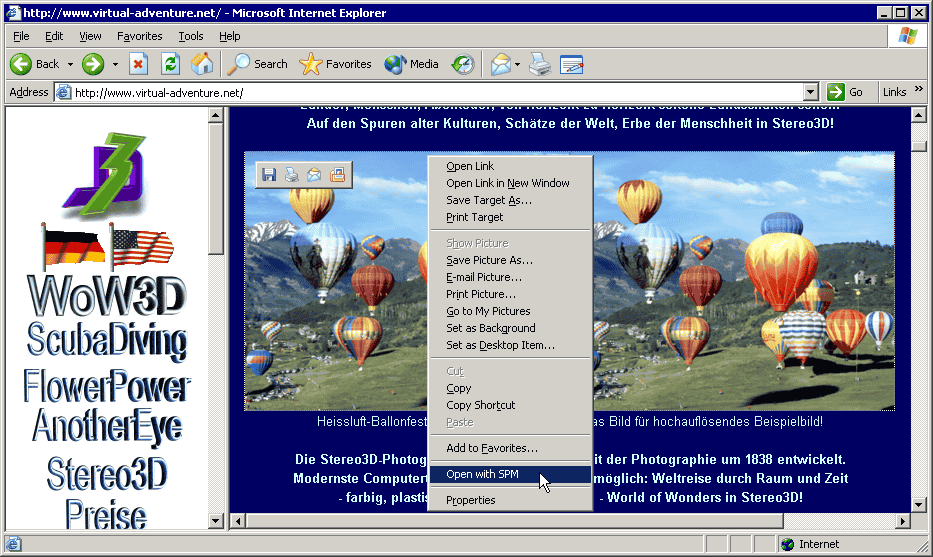Viewport: 933px width, 557px height.
Task: Select Go to My Pictures
Action: tap(511, 311)
